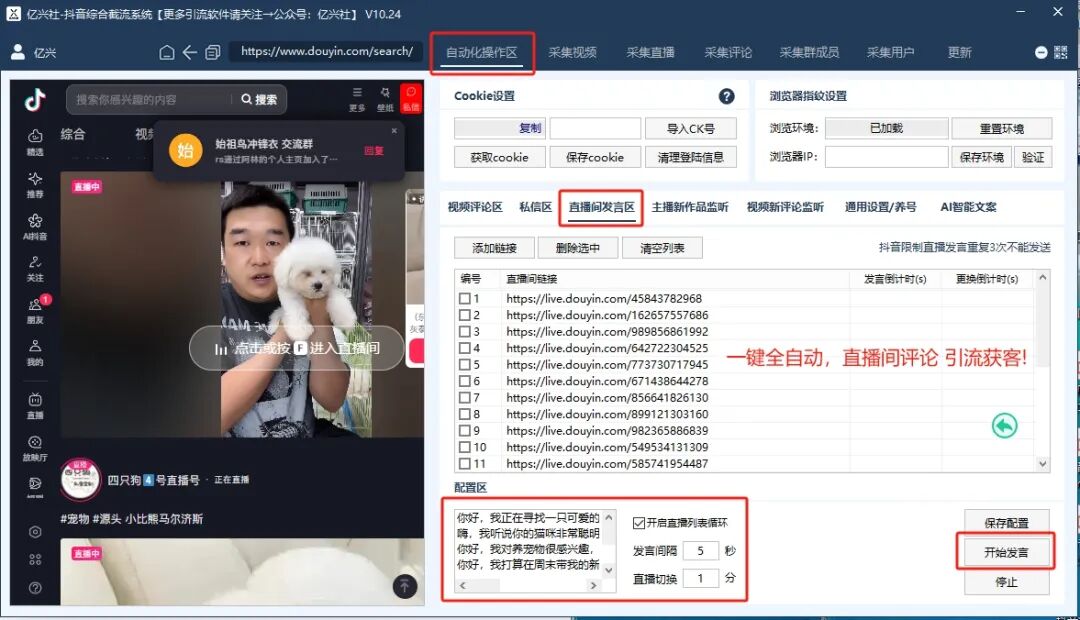
Task: Click the Douyin search input box
Action: [152, 99]
